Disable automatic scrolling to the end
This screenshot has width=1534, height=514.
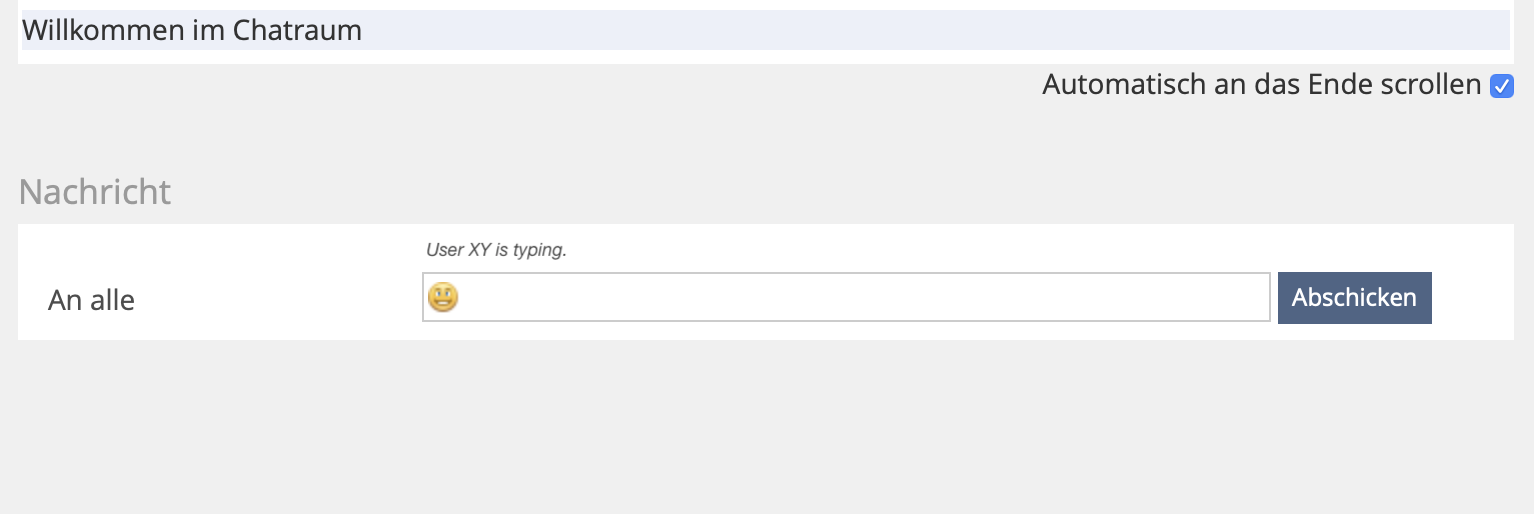pyautogui.click(x=1501, y=86)
